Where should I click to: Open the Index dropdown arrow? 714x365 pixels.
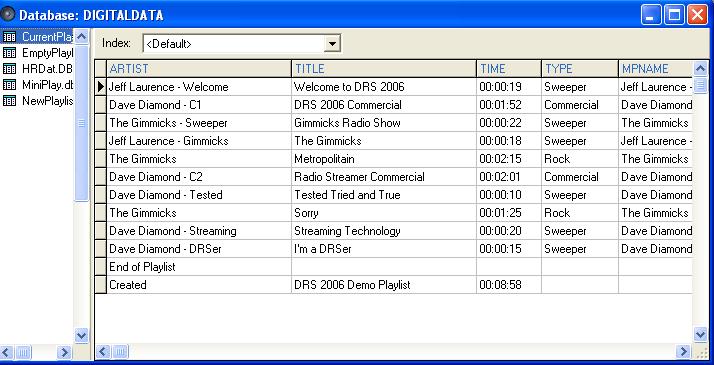332,44
